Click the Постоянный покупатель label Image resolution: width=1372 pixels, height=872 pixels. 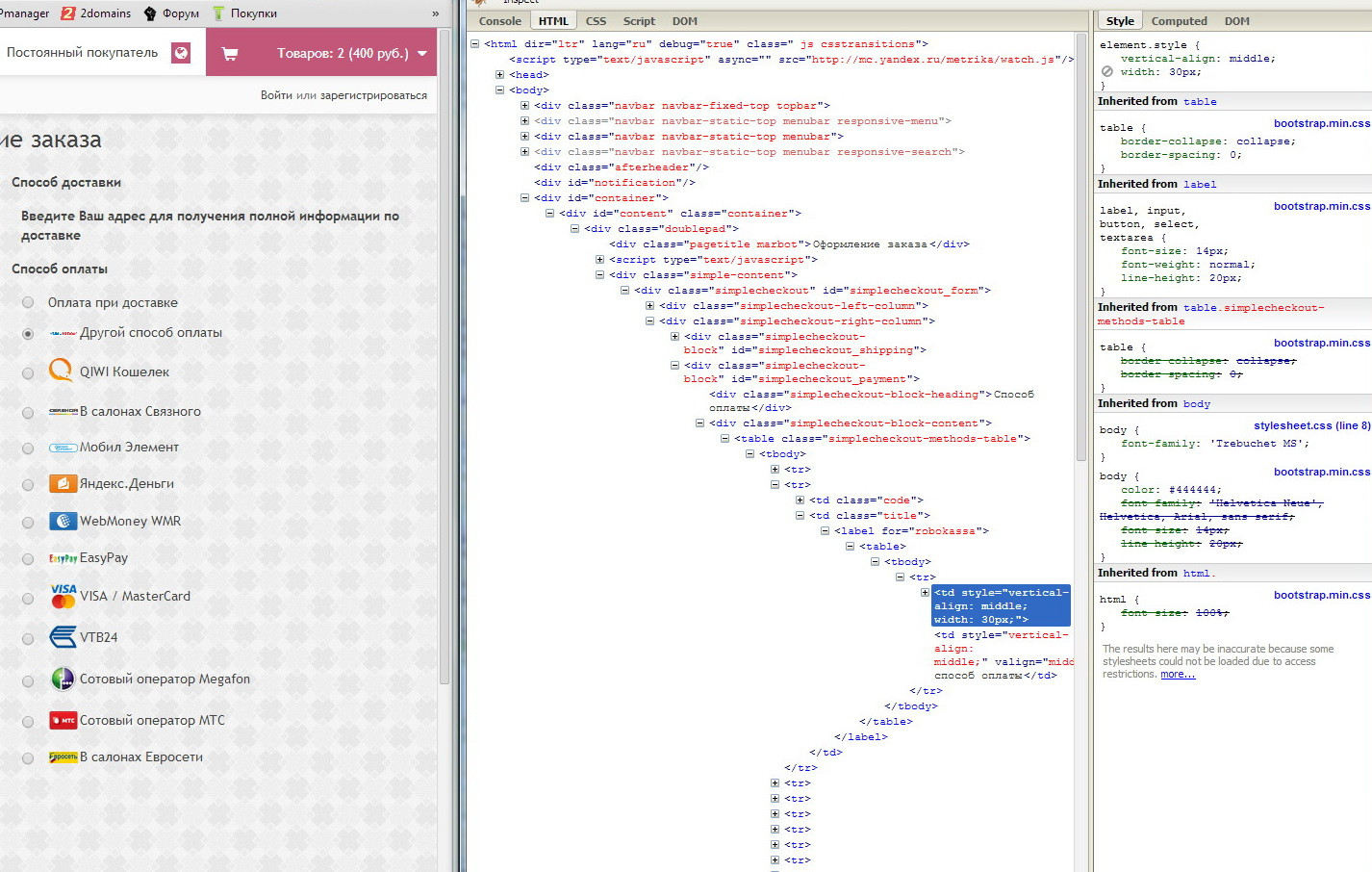[82, 53]
